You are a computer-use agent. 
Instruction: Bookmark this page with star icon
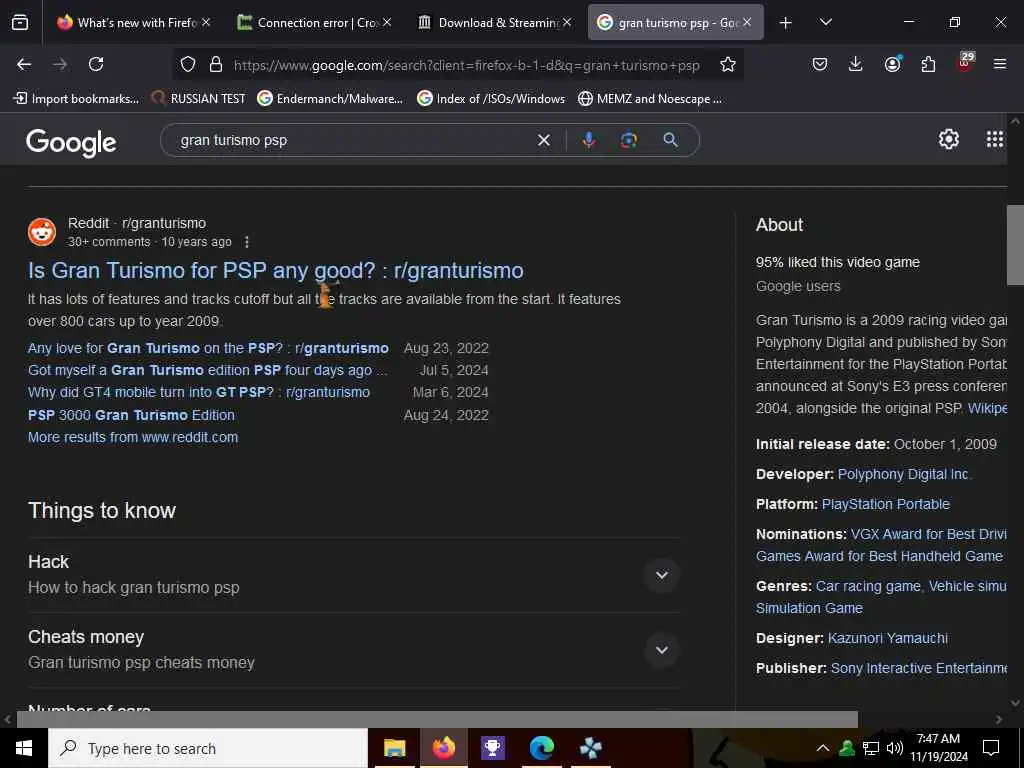(x=728, y=64)
